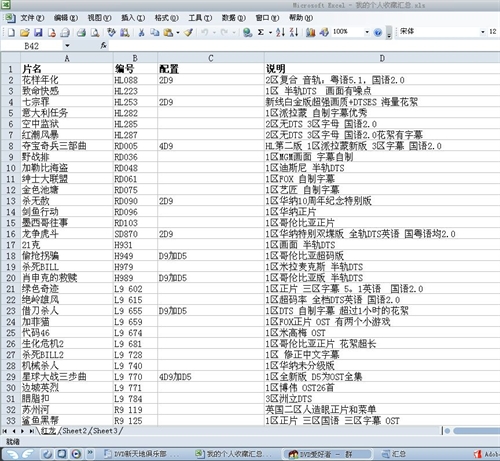Click the Insert Function fx button
The height and width of the screenshot is (461, 500).
(x=104, y=45)
